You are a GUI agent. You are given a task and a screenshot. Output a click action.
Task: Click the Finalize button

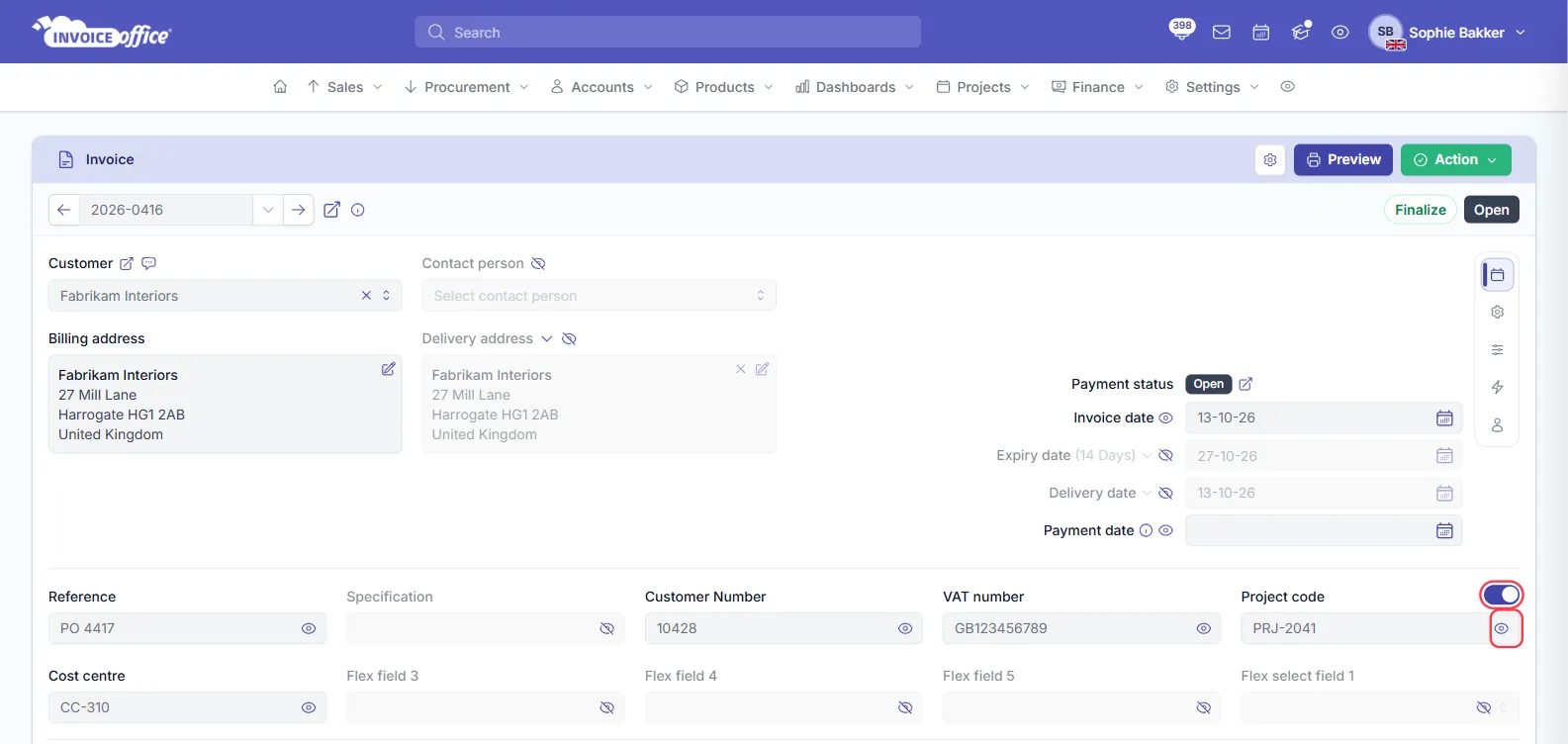1421,210
